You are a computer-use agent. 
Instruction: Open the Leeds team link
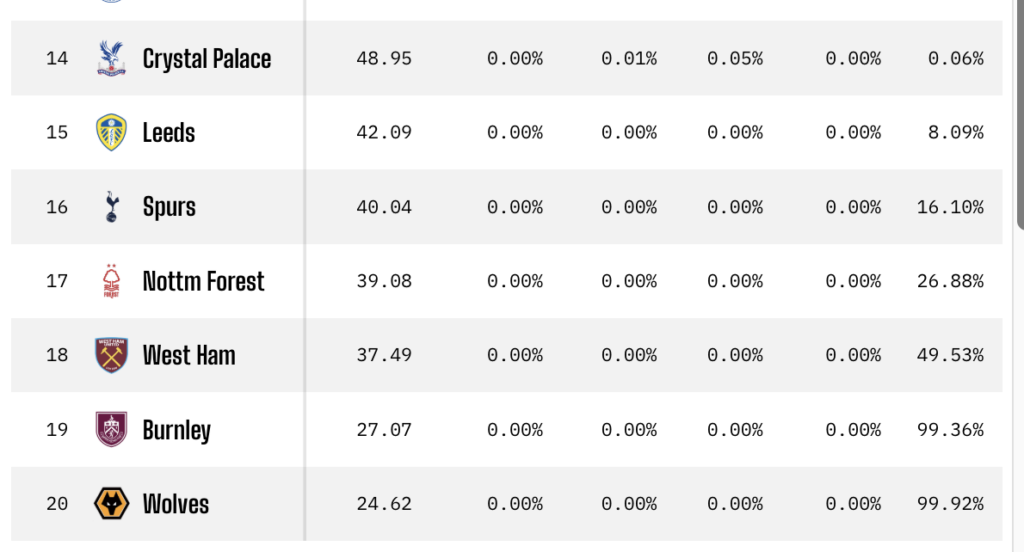coord(169,133)
